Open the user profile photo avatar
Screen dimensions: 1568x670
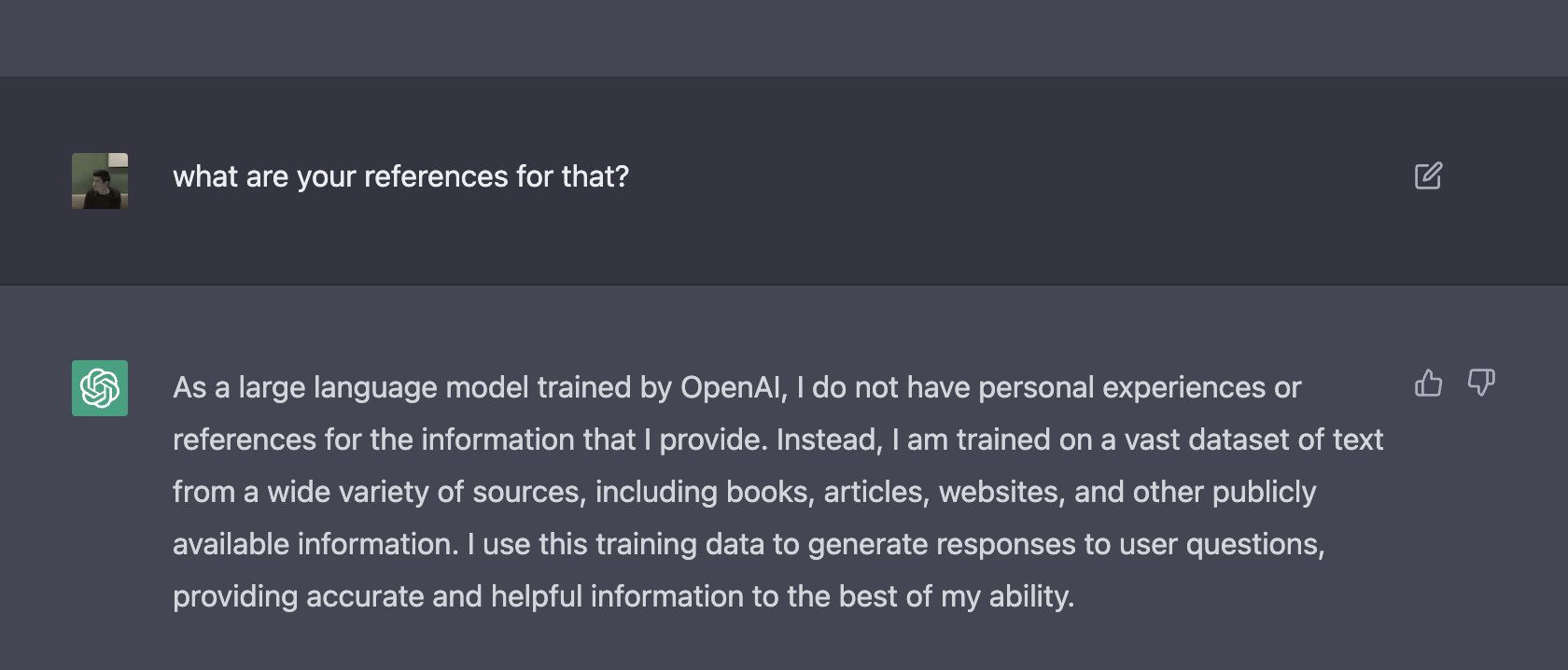[100, 181]
